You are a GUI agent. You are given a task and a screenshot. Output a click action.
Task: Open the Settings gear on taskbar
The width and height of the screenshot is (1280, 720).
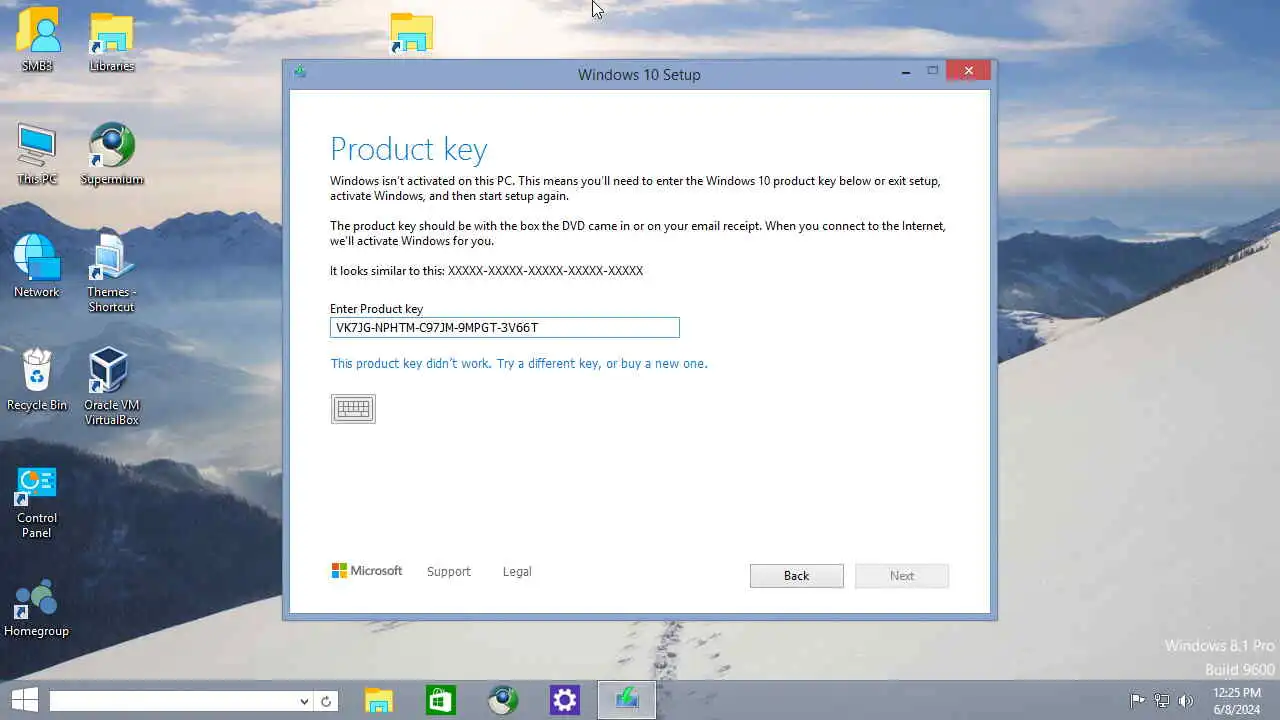click(x=565, y=700)
